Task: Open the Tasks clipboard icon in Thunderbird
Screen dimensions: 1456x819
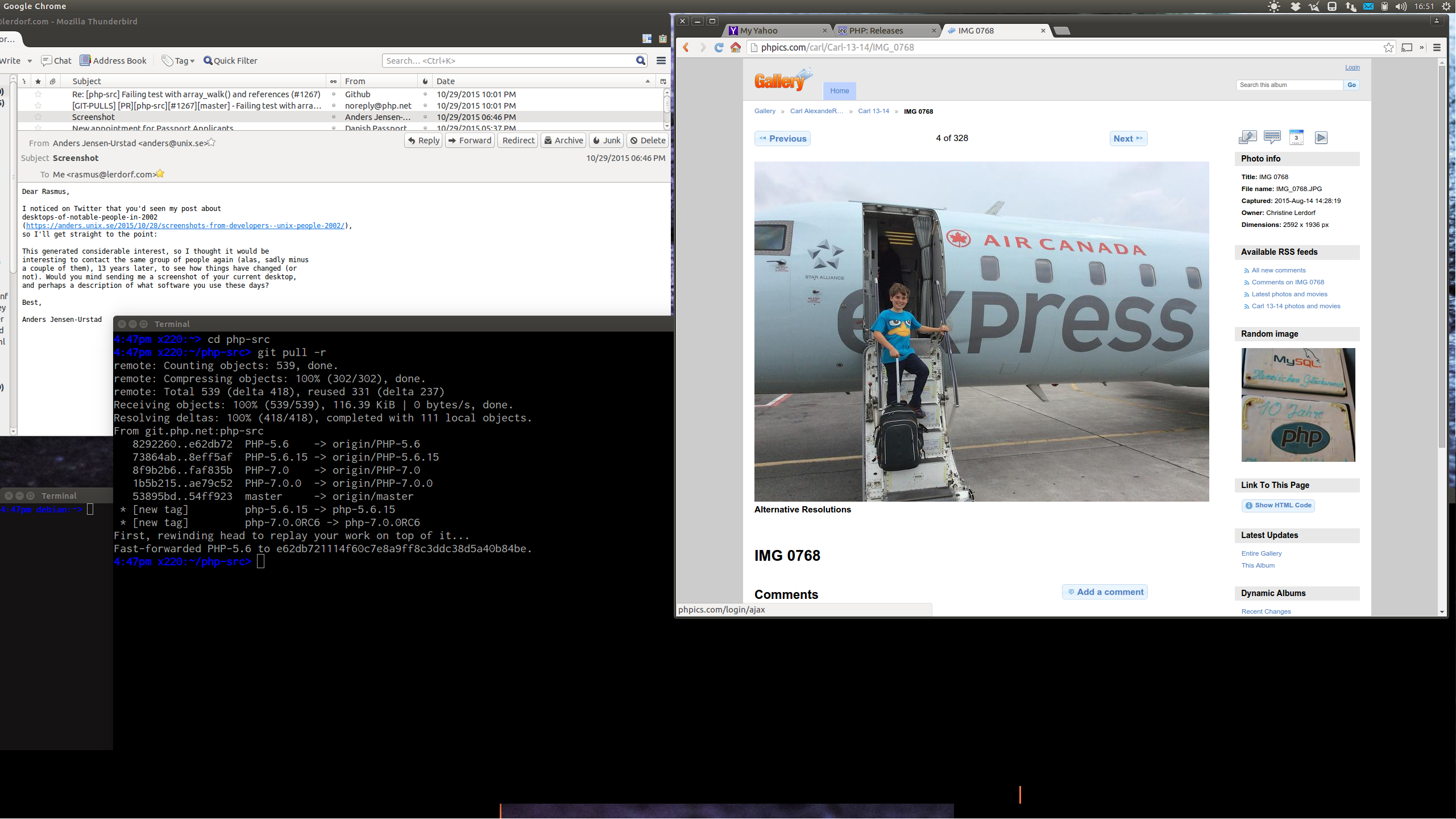Action: pyautogui.click(x=662, y=39)
